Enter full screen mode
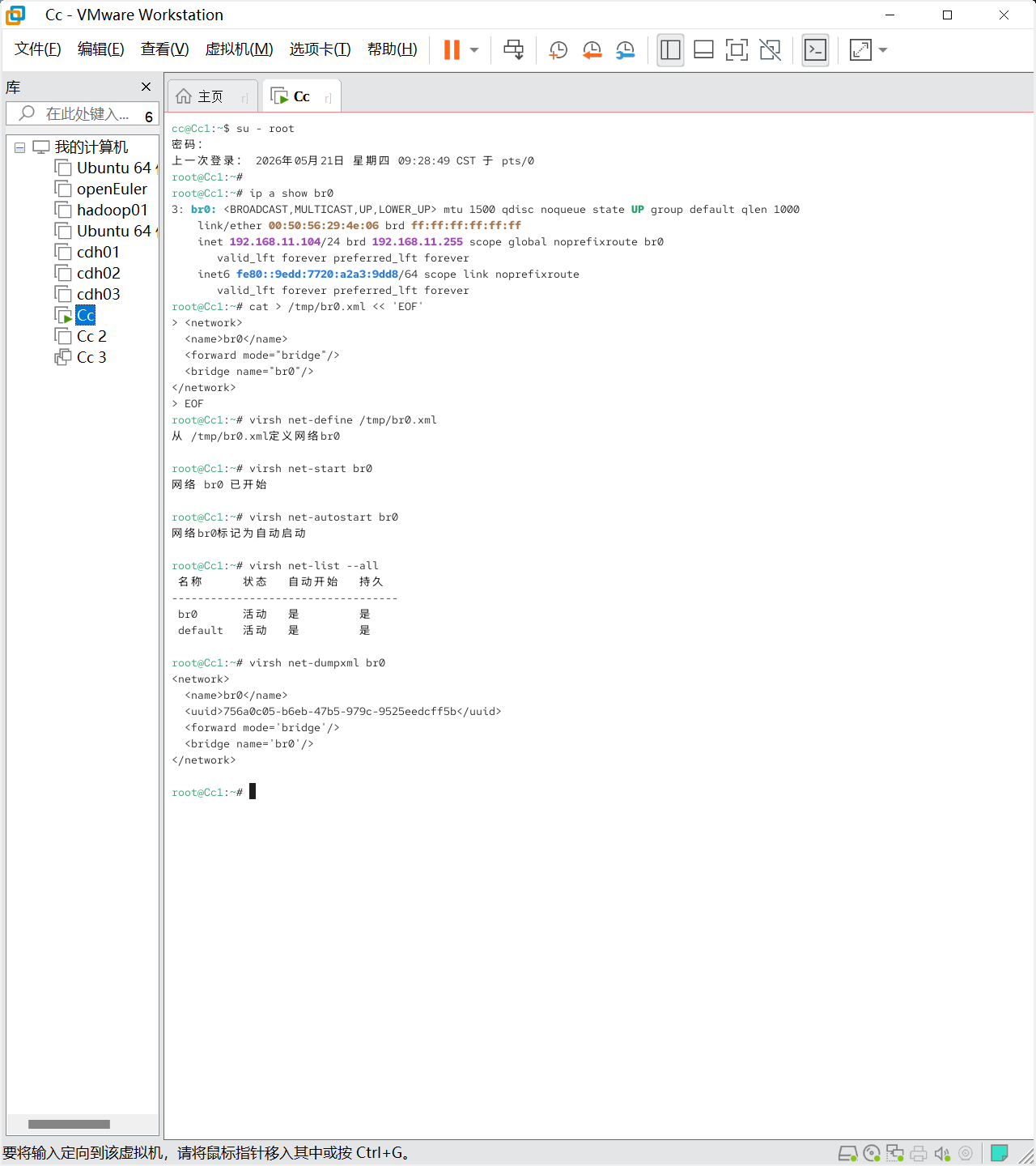The width and height of the screenshot is (1036, 1166). coord(737,50)
